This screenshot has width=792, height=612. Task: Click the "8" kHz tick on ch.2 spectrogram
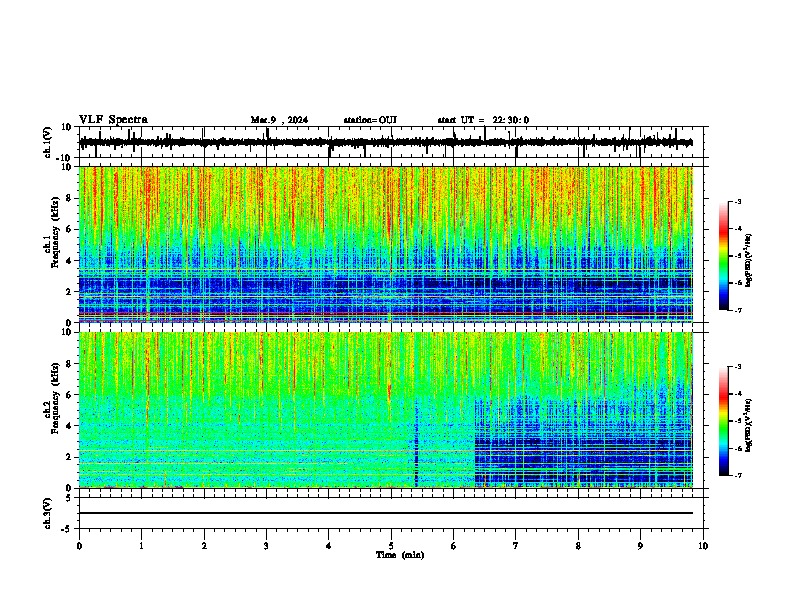point(69,364)
